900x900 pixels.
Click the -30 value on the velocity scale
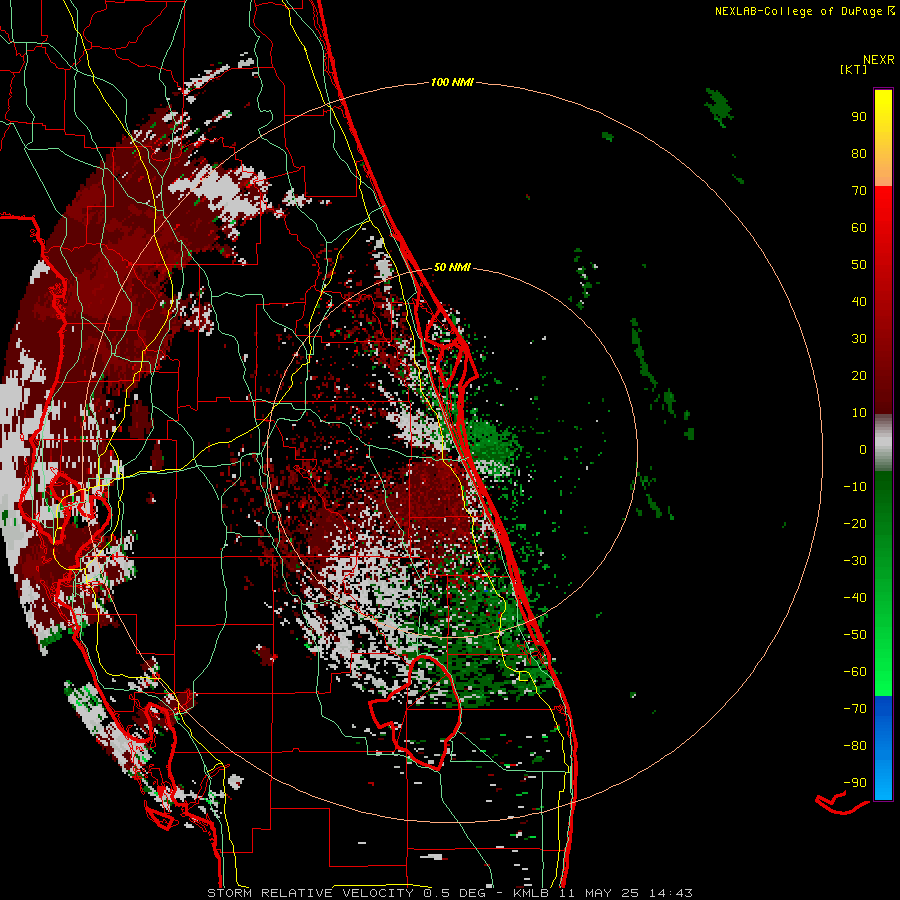click(855, 561)
